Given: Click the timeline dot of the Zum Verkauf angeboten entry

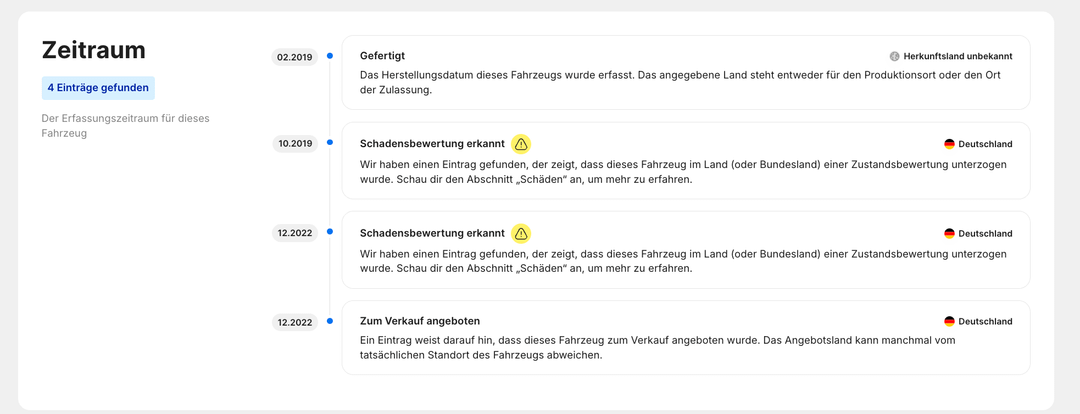Looking at the screenshot, I should tap(330, 320).
